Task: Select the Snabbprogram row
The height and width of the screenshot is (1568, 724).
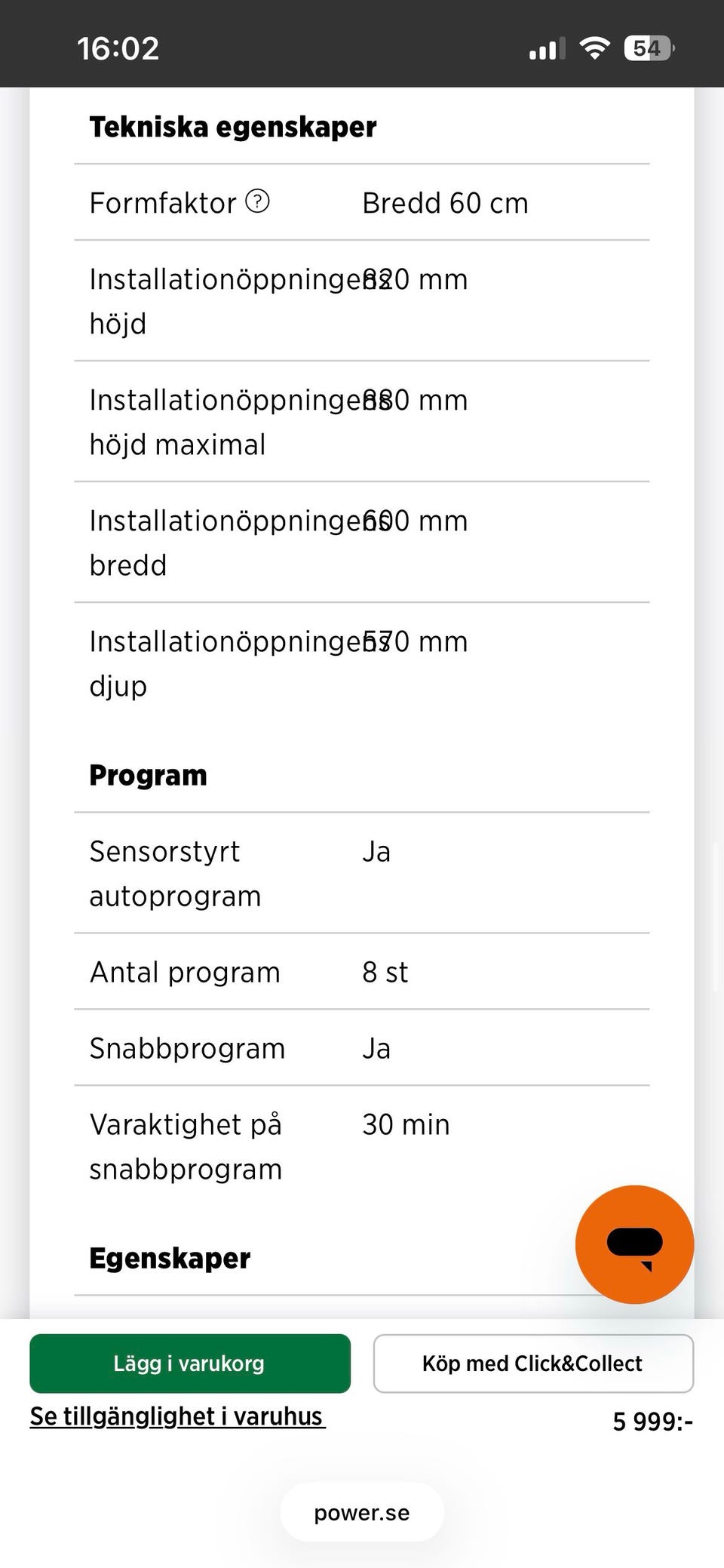Action: pos(362,1048)
